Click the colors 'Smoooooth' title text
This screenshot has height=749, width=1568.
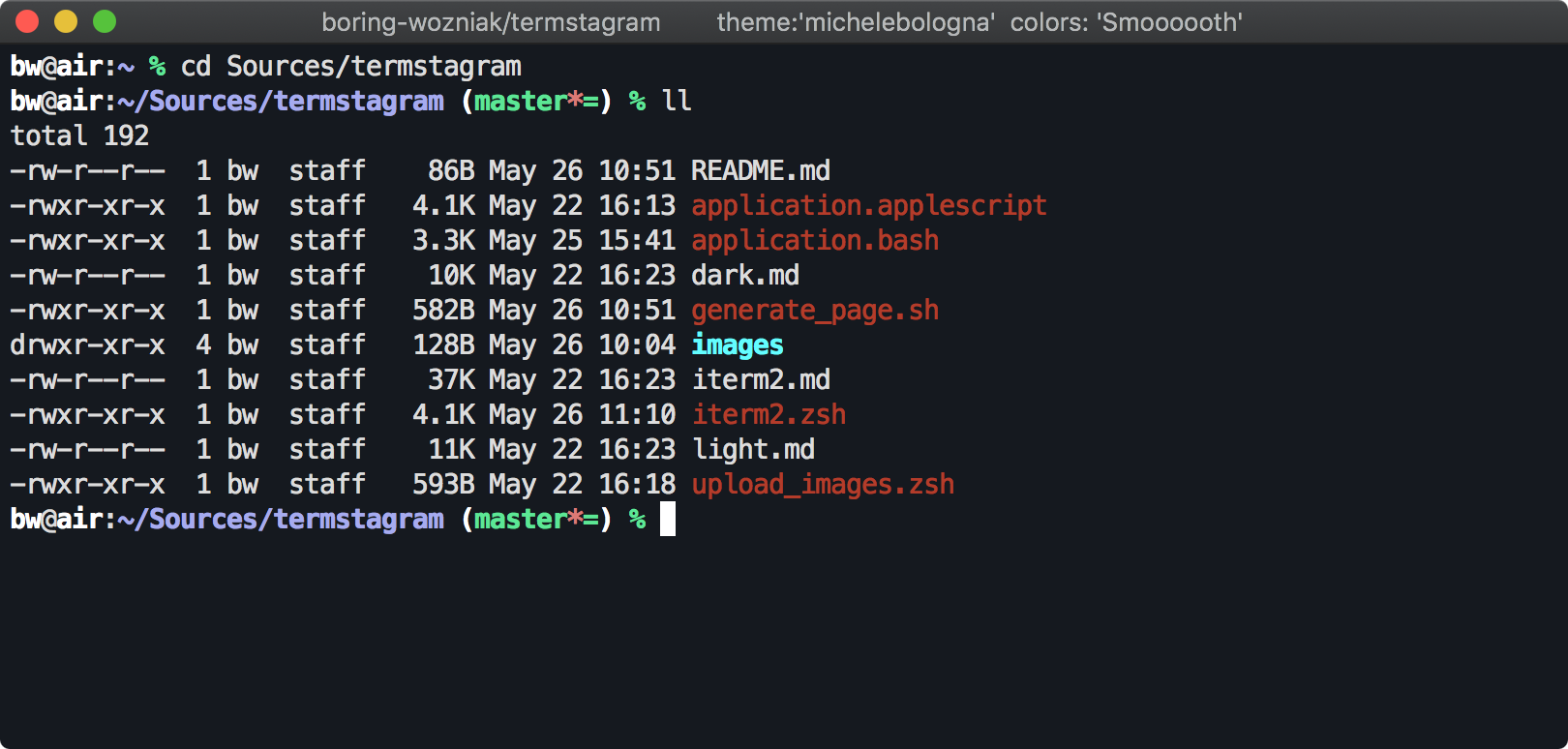click(1127, 22)
